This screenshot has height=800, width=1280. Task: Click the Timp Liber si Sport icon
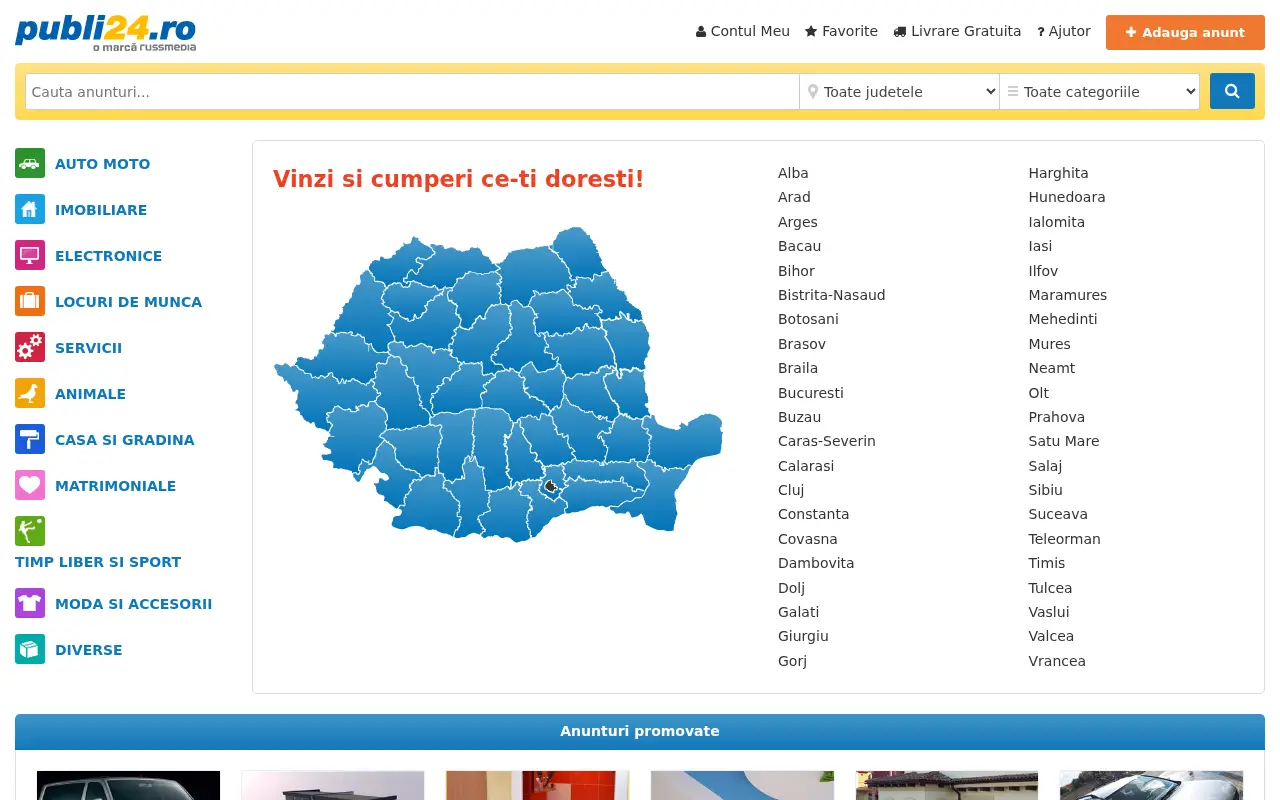[30, 531]
